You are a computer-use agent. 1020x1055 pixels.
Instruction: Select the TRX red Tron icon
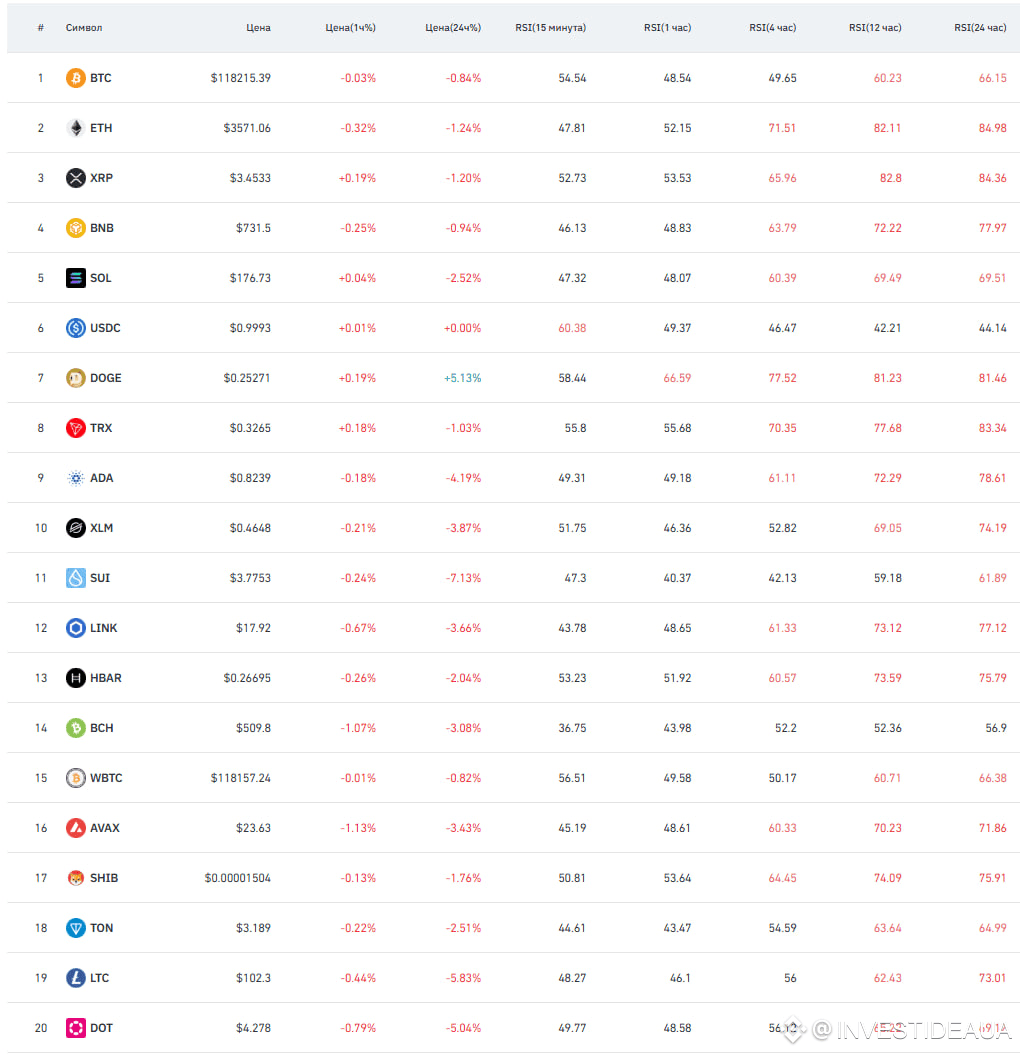pyautogui.click(x=75, y=428)
